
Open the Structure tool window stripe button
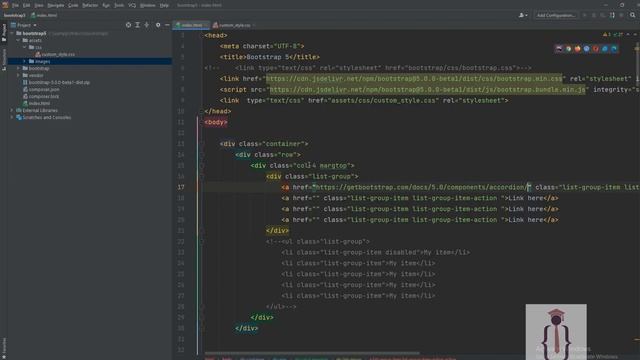pos(4,60)
